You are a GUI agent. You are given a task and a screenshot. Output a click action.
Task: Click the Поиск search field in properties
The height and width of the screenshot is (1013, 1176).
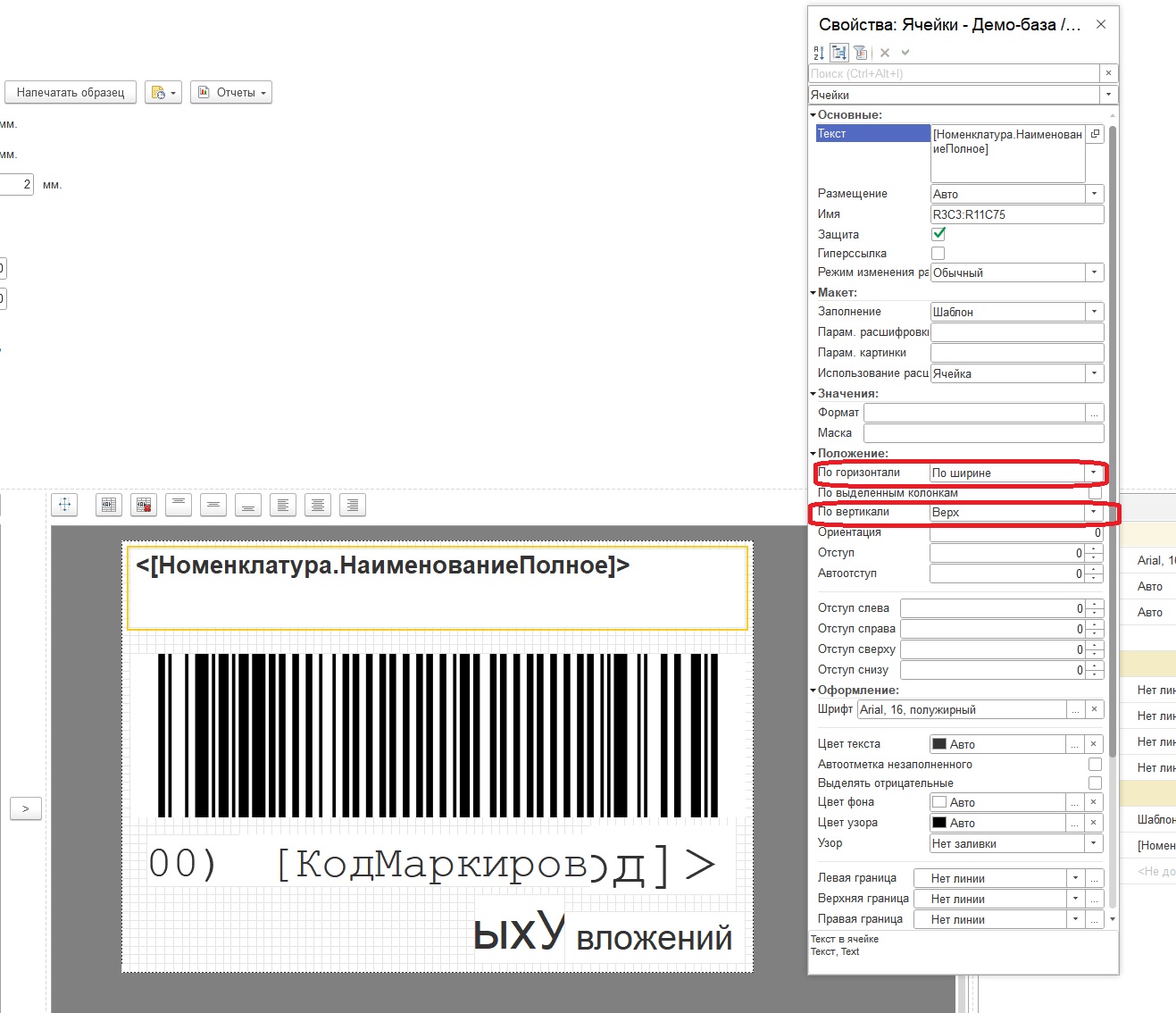955,73
